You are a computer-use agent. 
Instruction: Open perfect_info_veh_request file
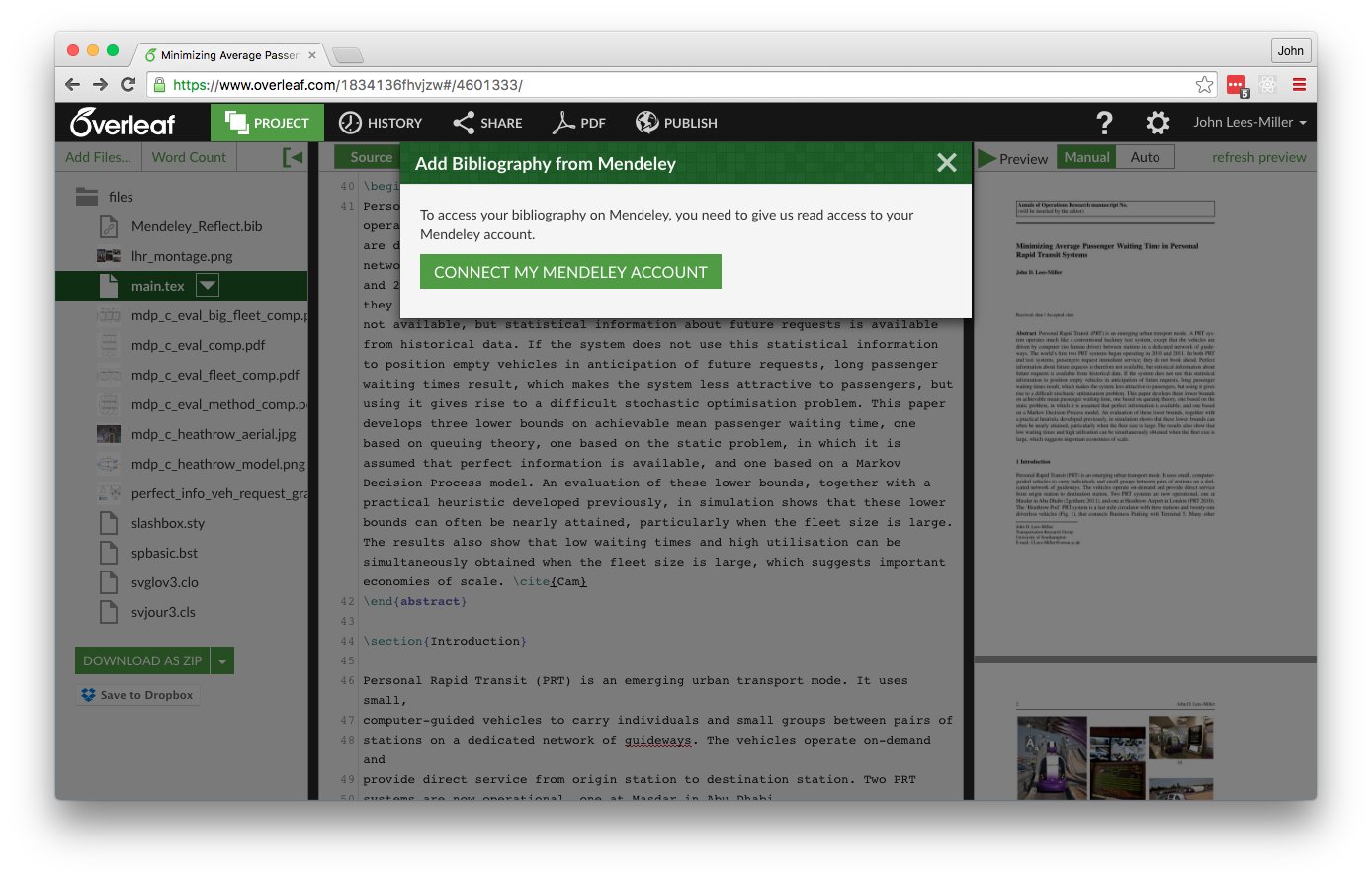coord(218,493)
